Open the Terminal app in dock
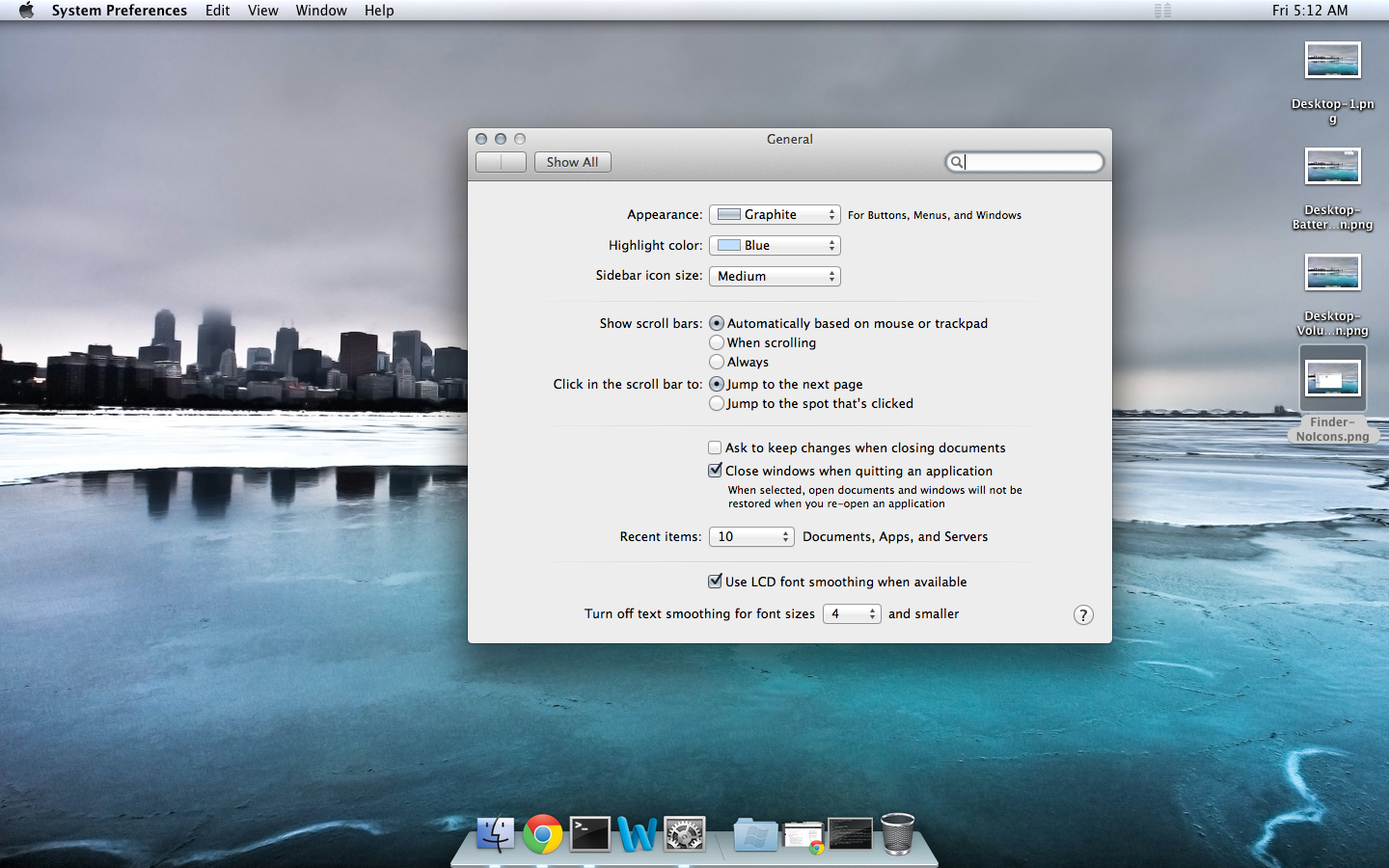 [589, 834]
